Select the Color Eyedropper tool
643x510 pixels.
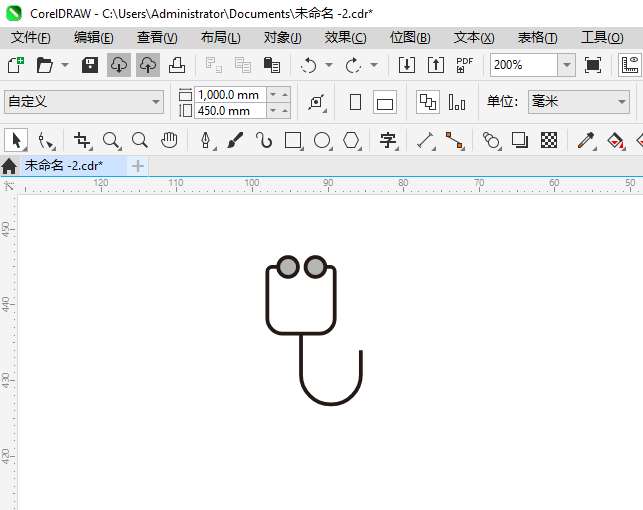(x=586, y=140)
